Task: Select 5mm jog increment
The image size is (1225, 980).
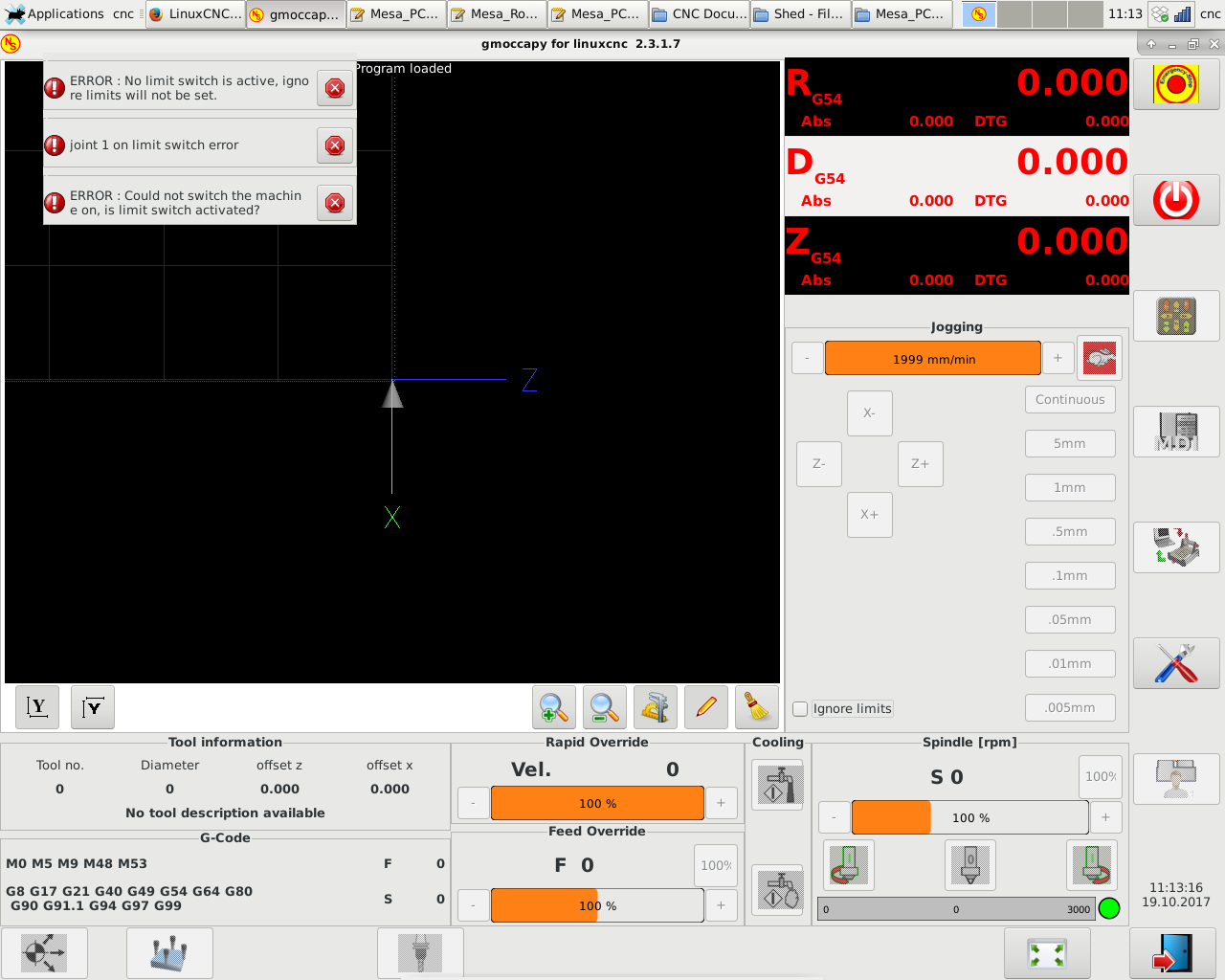Action: click(1070, 443)
